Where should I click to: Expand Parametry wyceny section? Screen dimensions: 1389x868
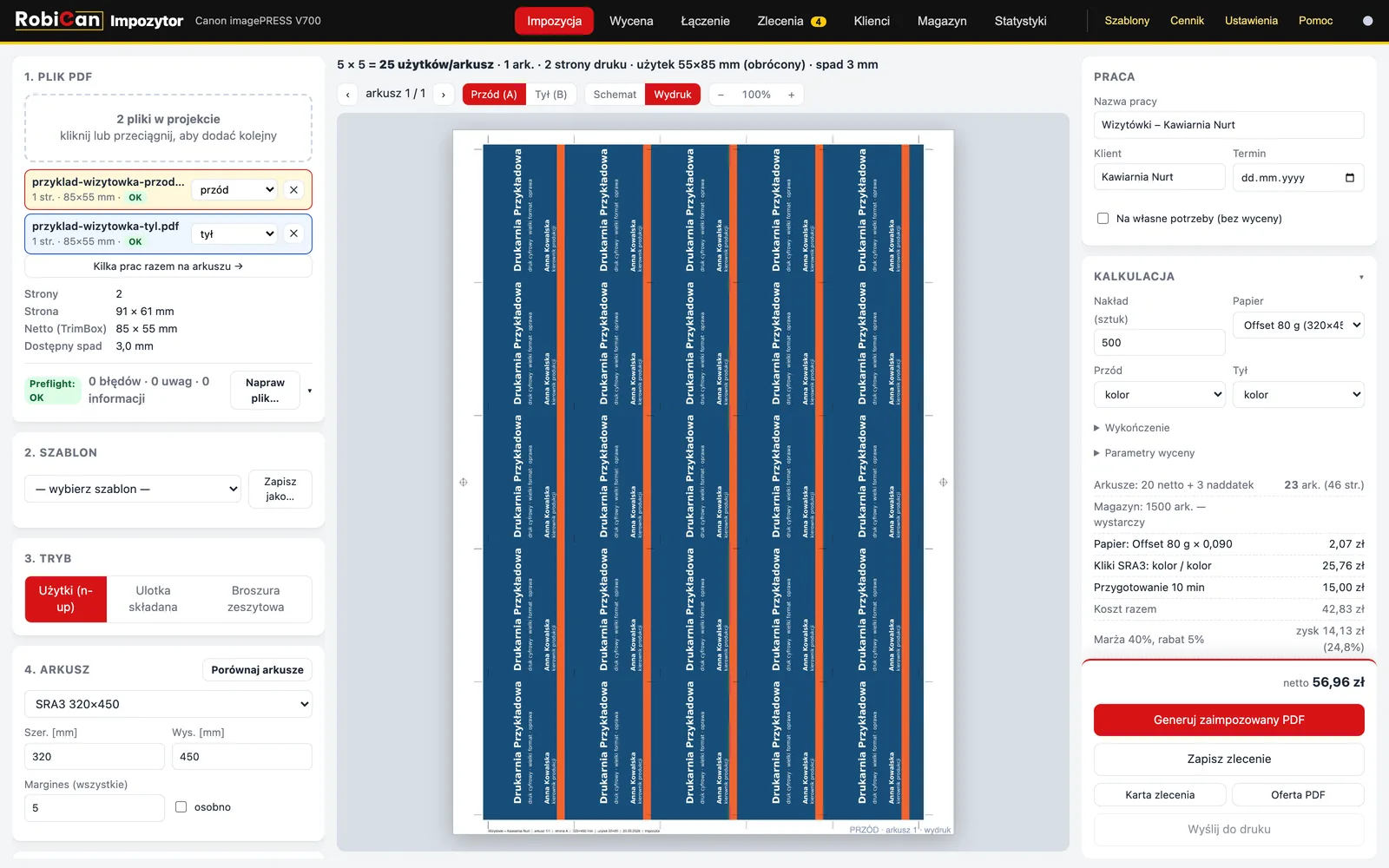point(1144,453)
